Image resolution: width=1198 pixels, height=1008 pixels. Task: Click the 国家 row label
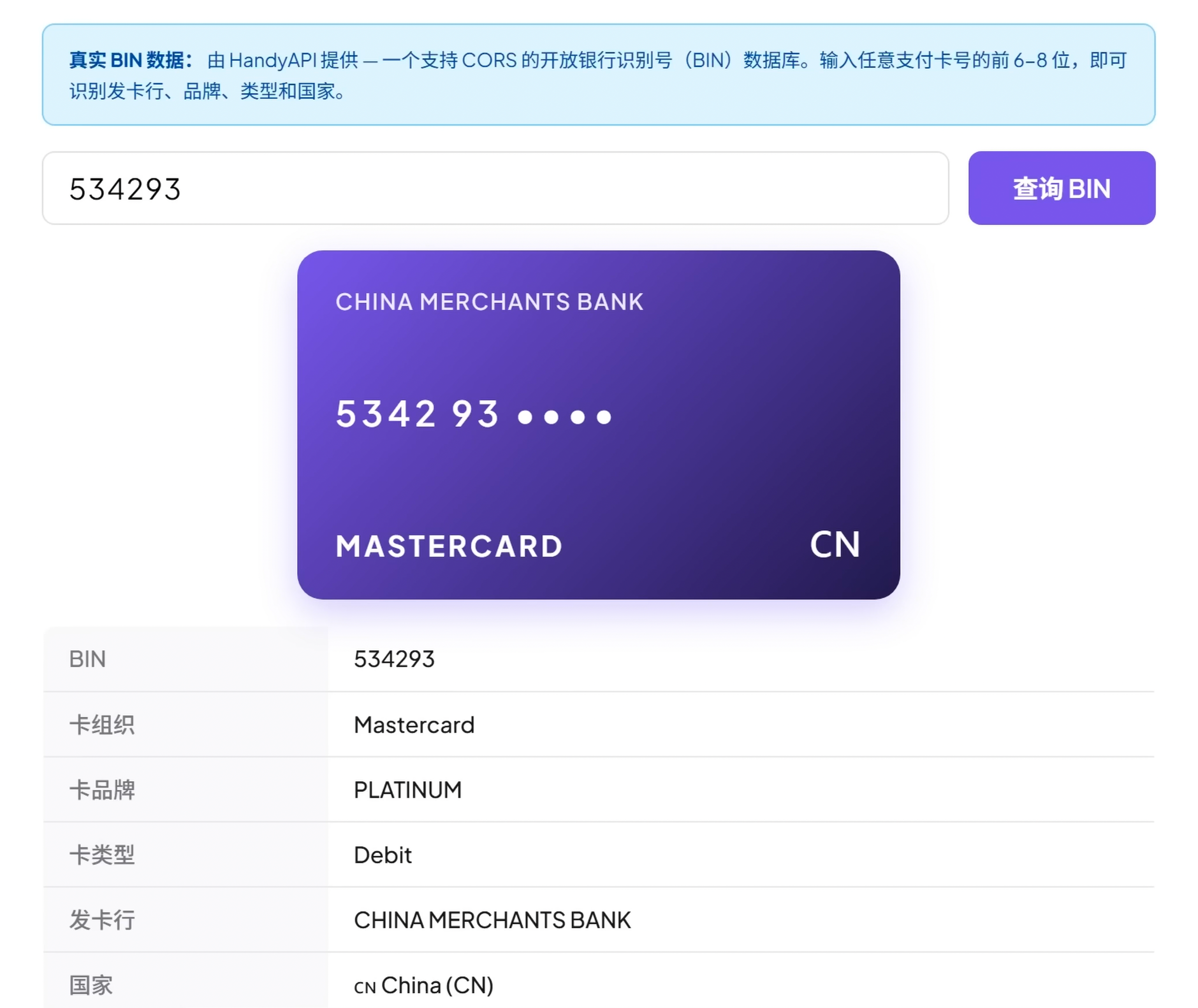[91, 985]
